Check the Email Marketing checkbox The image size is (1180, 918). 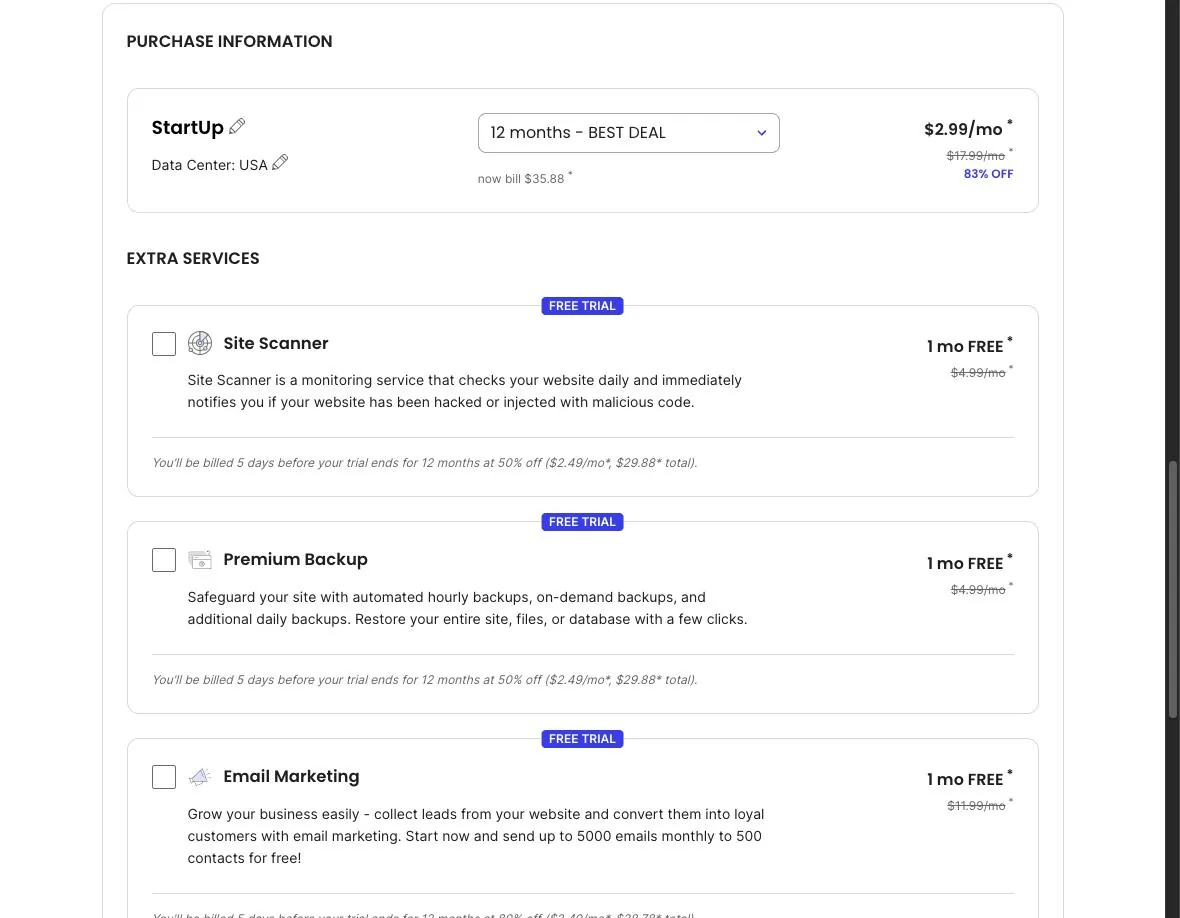click(164, 777)
